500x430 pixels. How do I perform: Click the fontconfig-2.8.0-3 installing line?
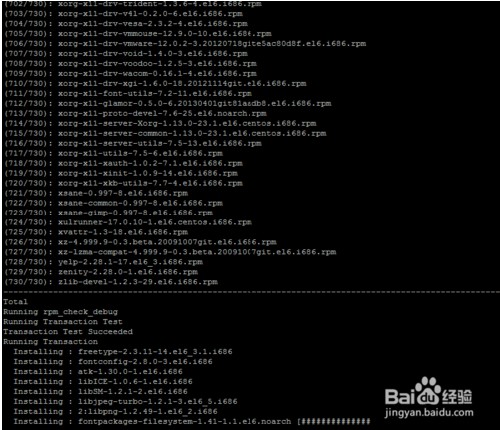tap(113, 362)
